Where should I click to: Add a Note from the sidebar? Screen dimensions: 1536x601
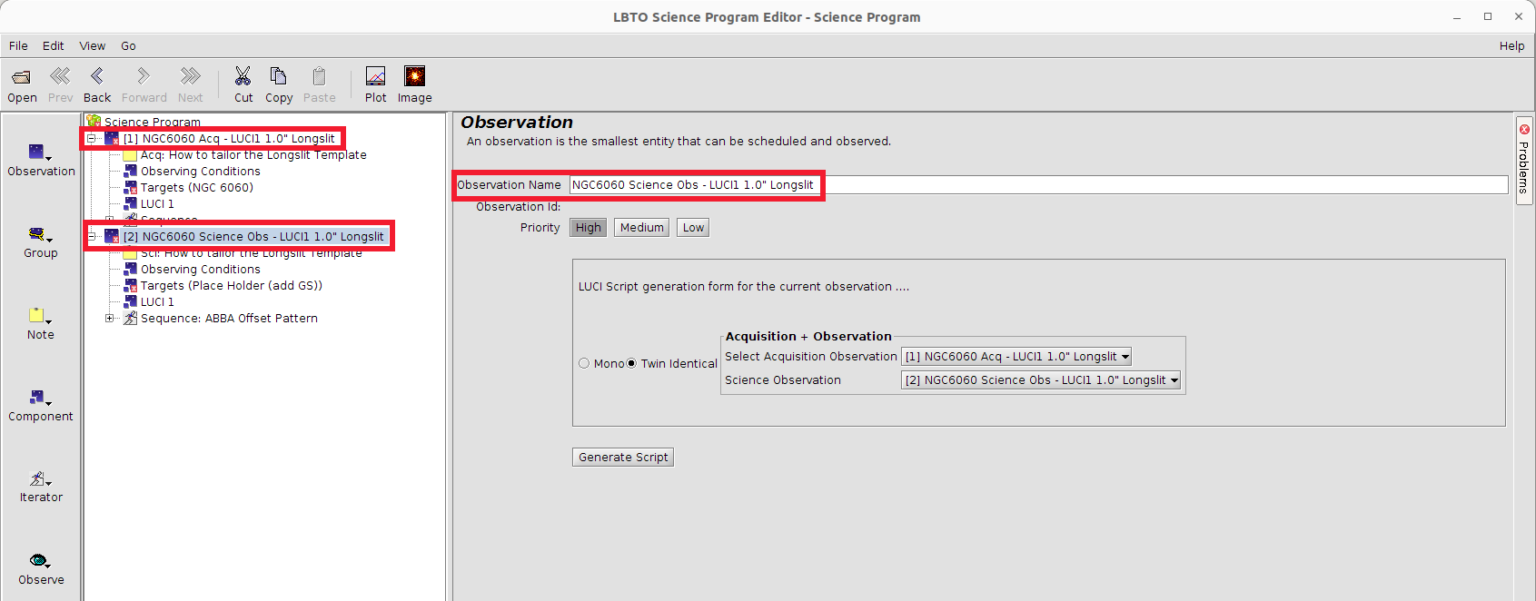(x=40, y=317)
